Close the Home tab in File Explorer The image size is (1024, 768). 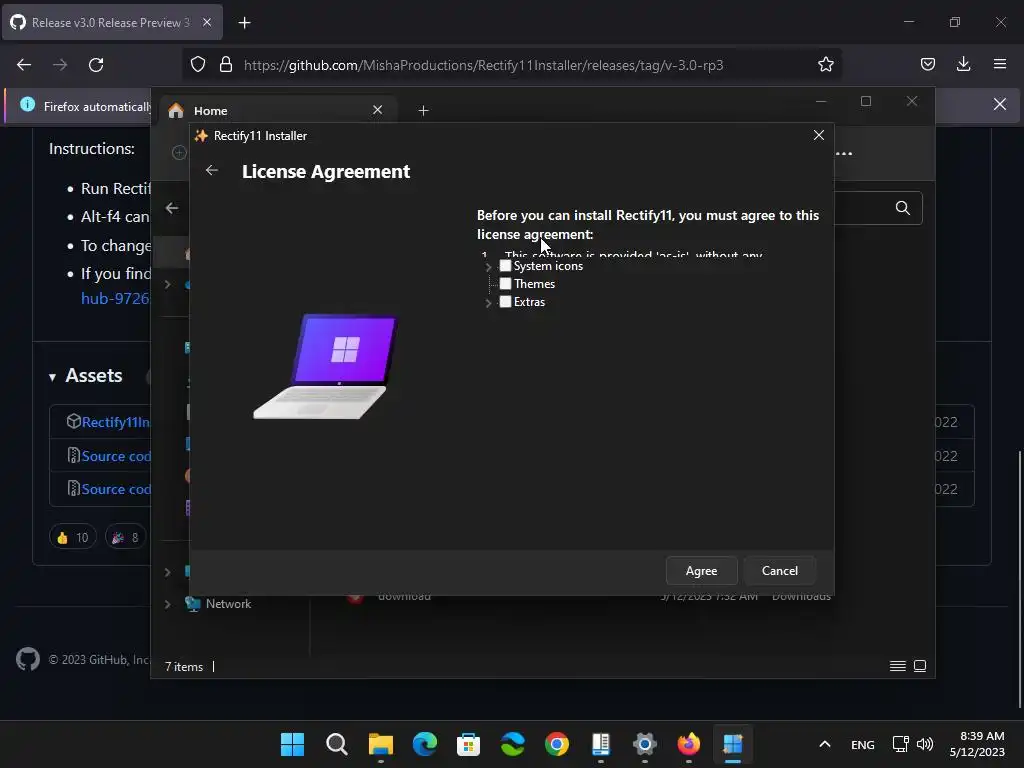377,110
